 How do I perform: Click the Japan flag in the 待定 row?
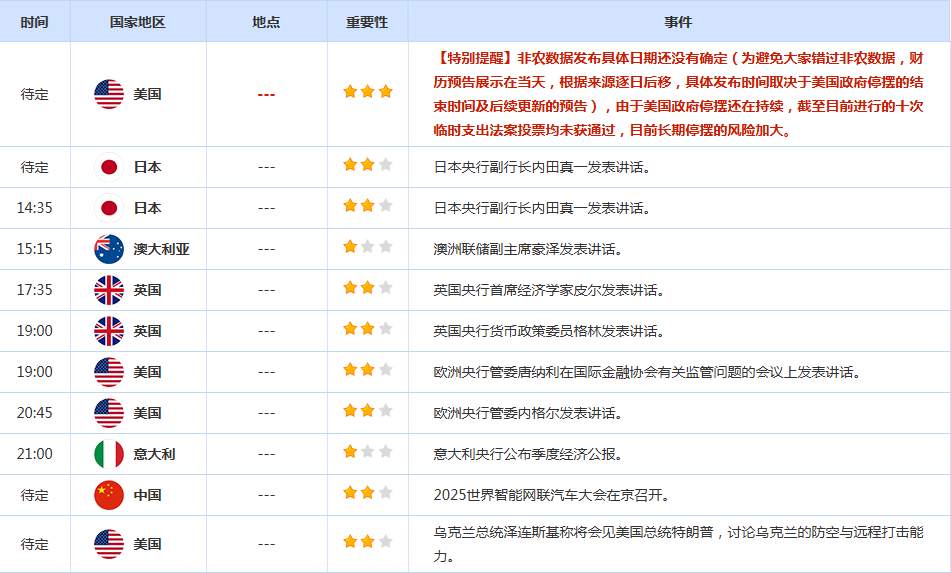pyautogui.click(x=109, y=167)
